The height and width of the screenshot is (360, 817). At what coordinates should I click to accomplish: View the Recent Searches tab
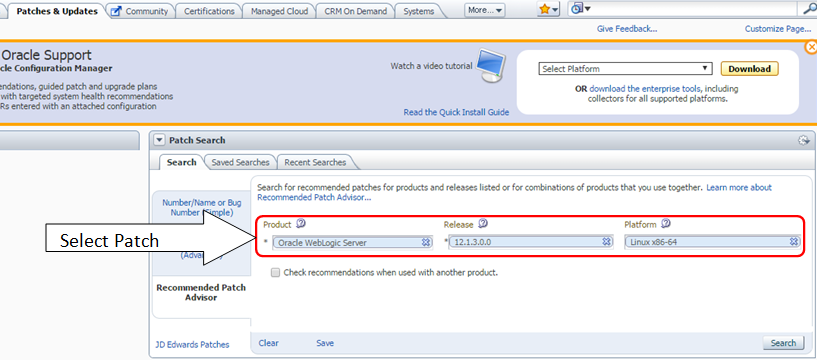(x=315, y=163)
